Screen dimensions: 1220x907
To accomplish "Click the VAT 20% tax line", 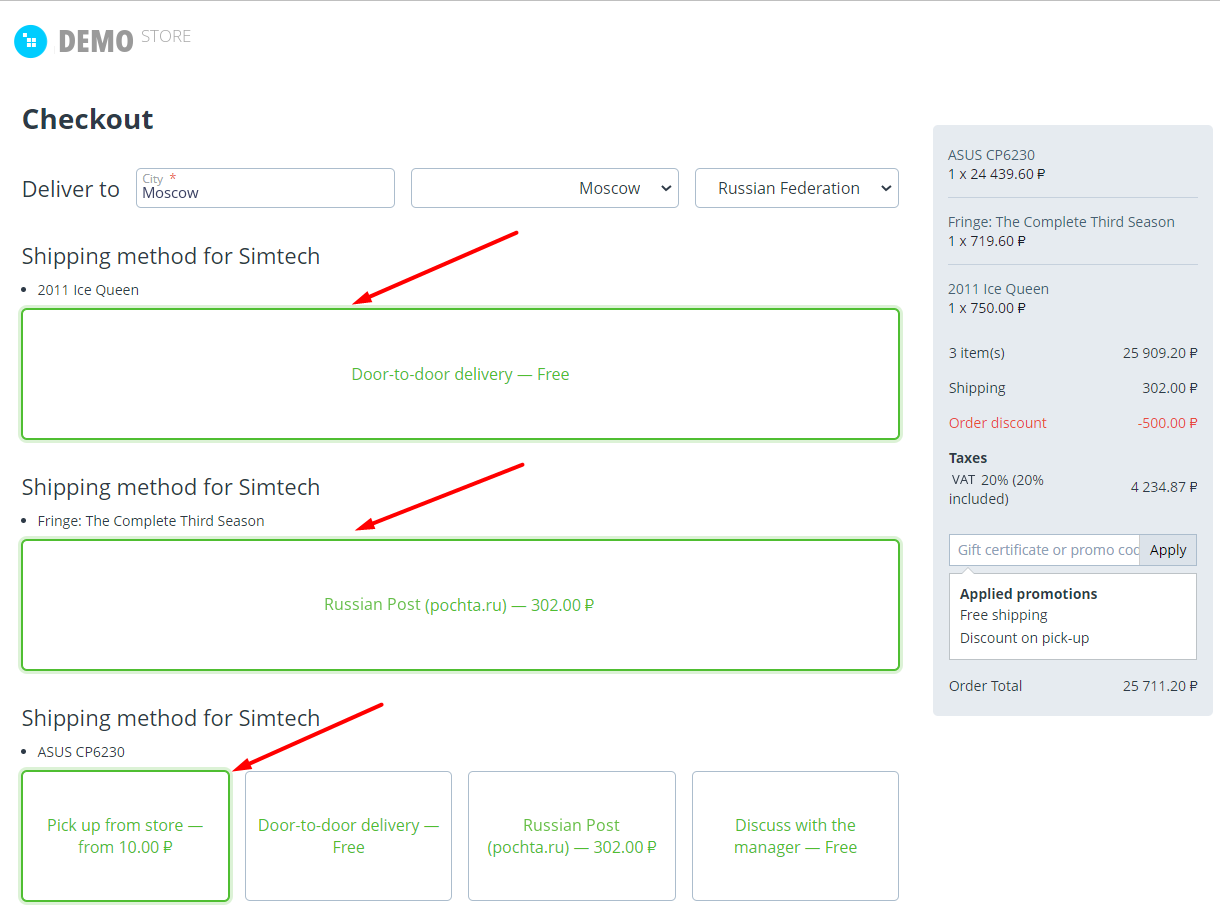I will pos(1073,489).
